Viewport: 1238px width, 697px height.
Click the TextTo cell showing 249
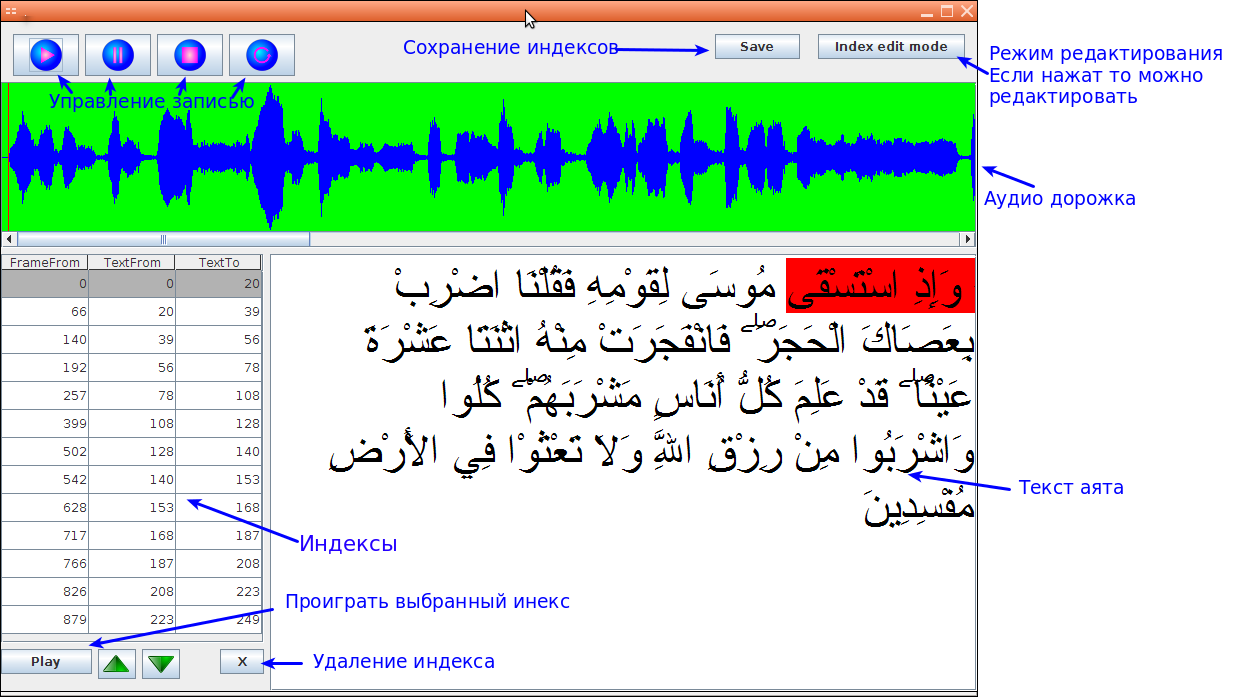click(x=219, y=620)
